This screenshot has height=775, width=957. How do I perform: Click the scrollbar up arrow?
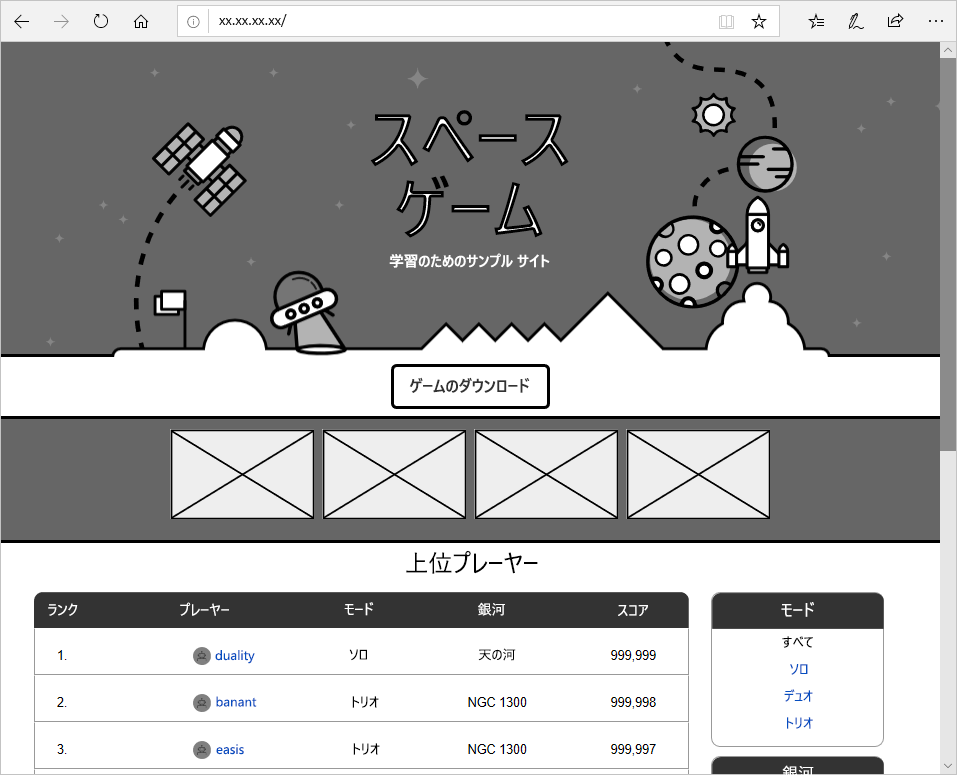pyautogui.click(x=948, y=50)
